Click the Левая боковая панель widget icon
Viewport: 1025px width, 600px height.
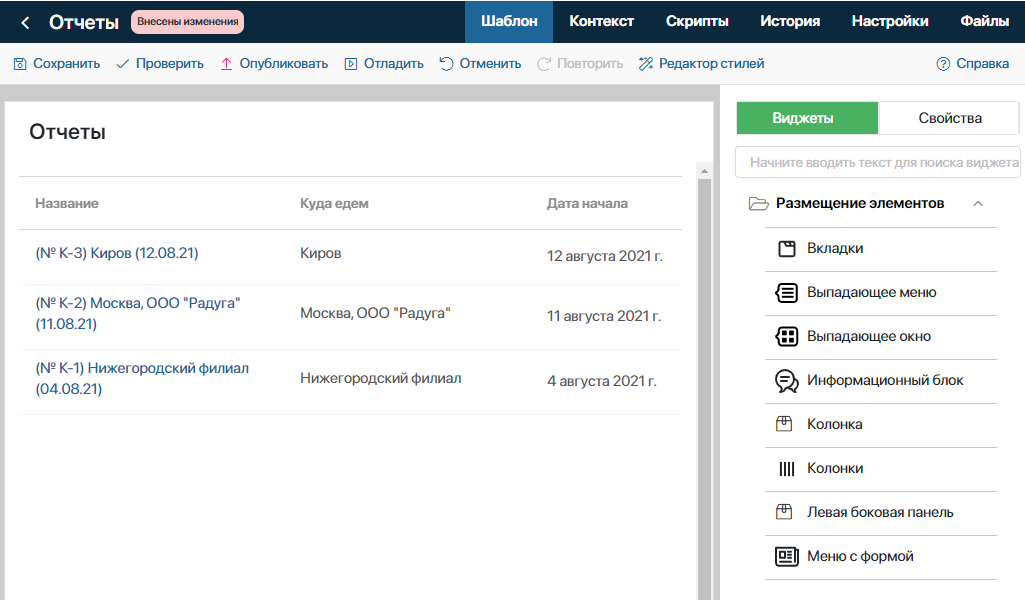click(x=784, y=512)
